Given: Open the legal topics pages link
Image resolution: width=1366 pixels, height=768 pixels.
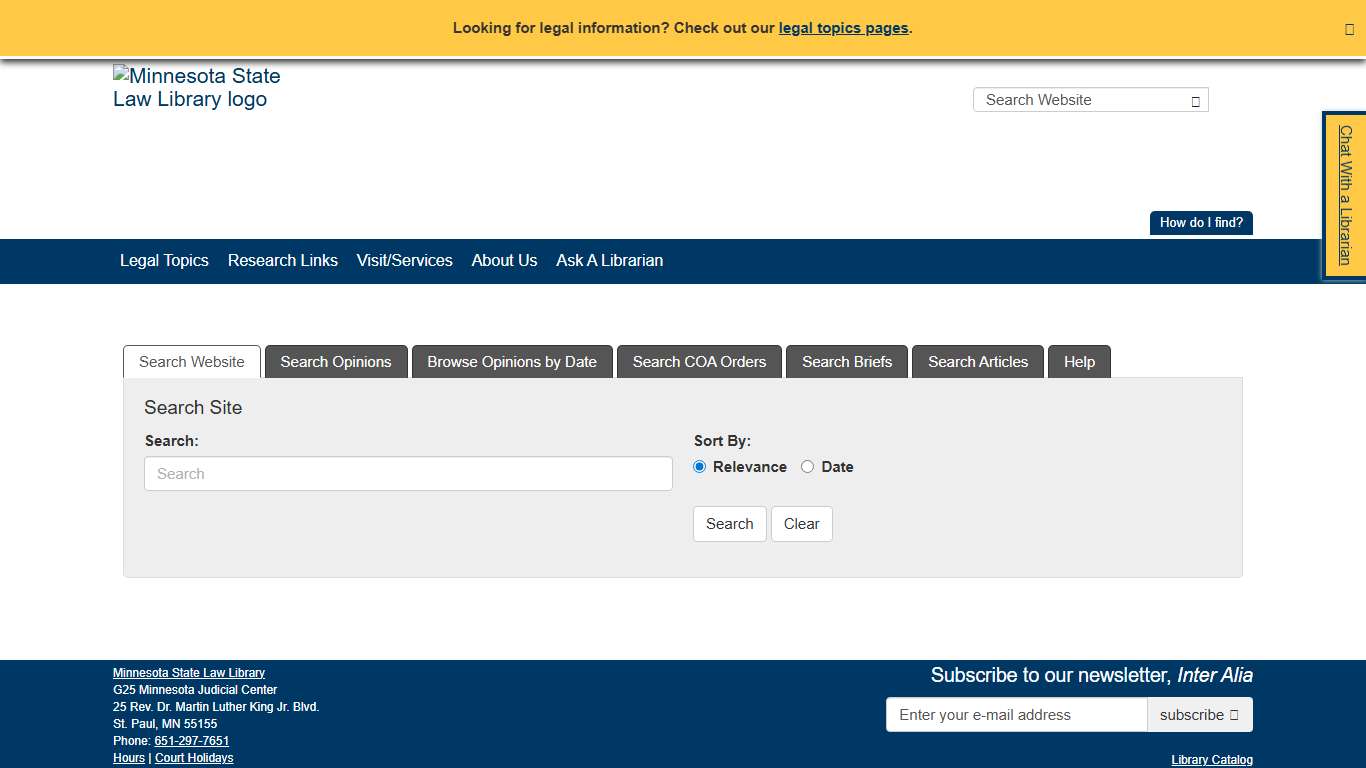Looking at the screenshot, I should pyautogui.click(x=842, y=28).
